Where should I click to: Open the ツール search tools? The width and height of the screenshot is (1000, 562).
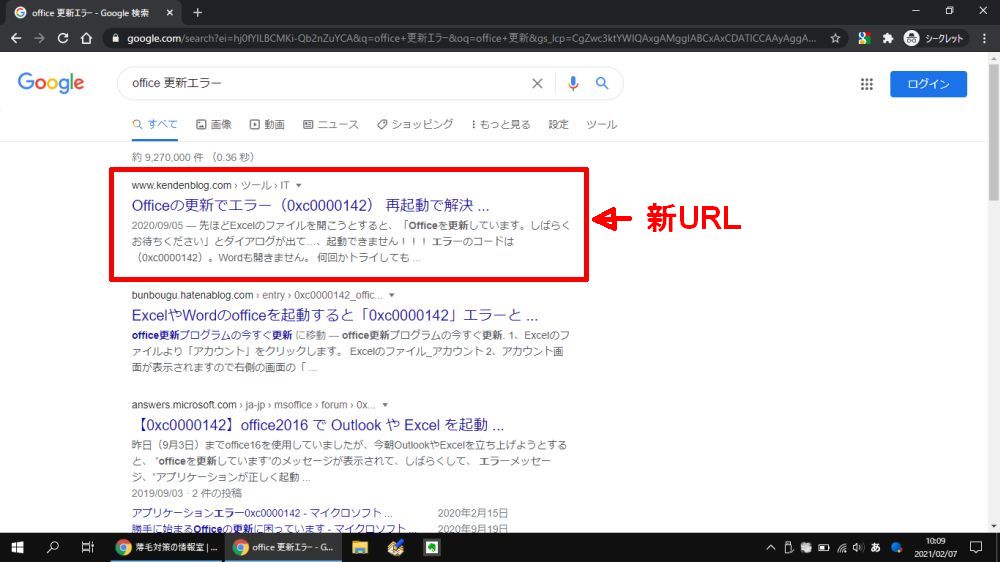(601, 124)
